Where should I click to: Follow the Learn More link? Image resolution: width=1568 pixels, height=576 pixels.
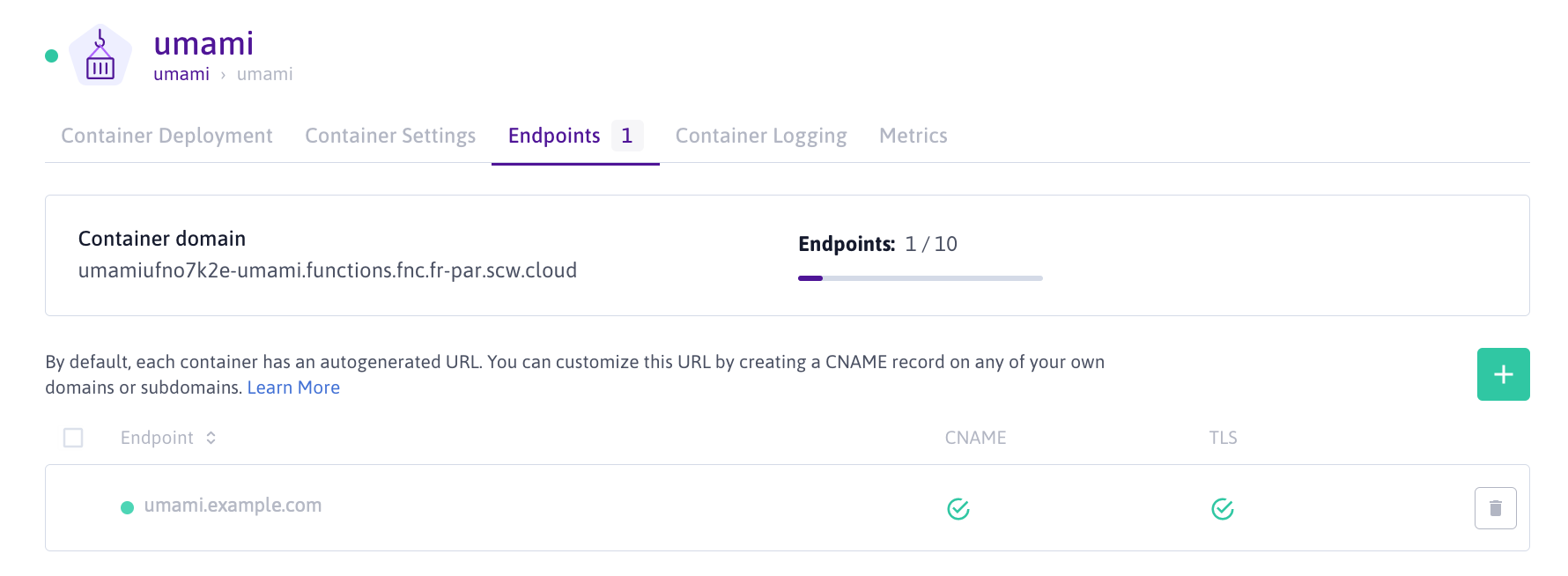[293, 388]
